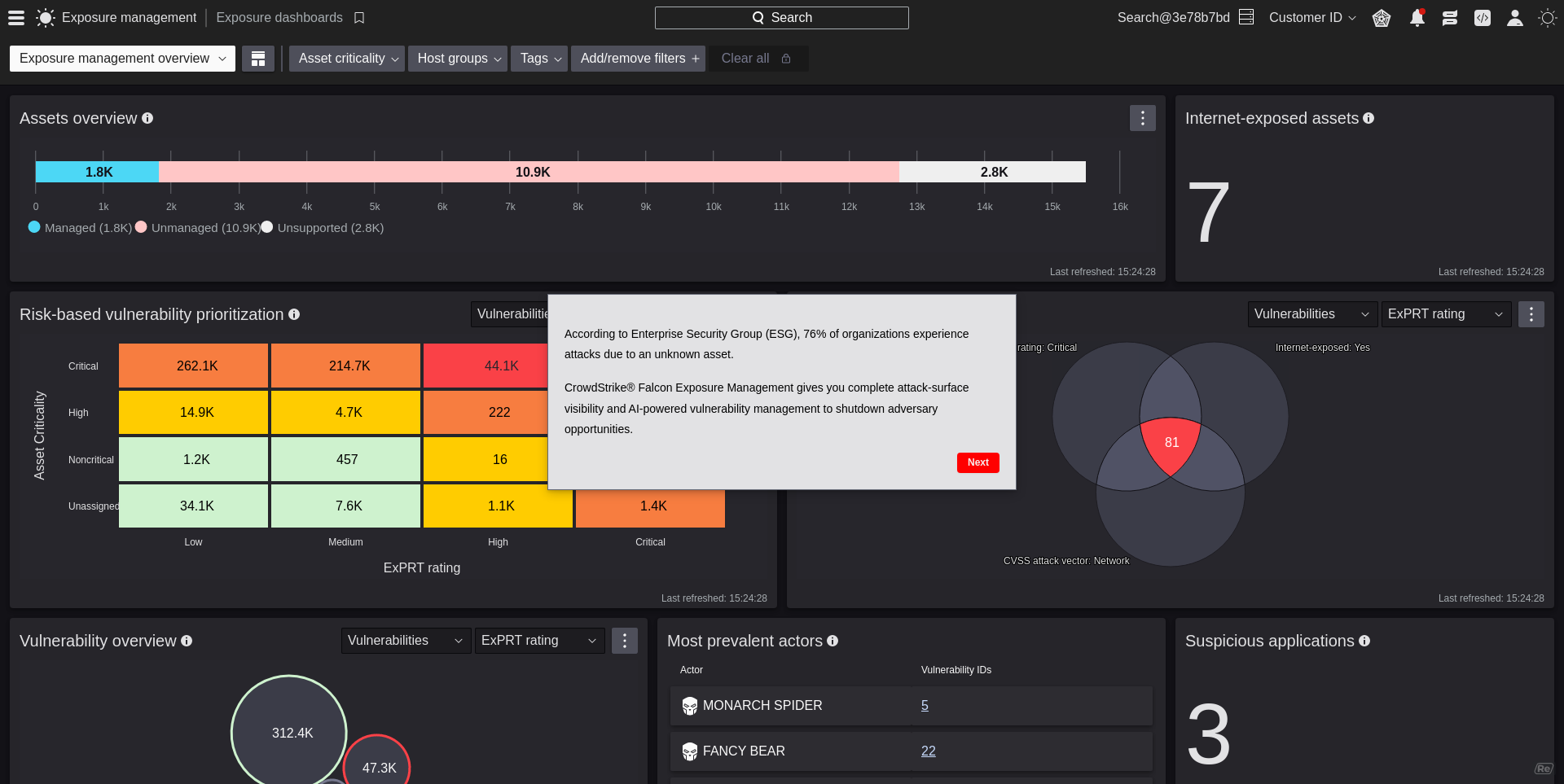The width and height of the screenshot is (1564, 784).
Task: Open FANCY BEAR's 22 vulnerability IDs link
Action: pyautogui.click(x=928, y=751)
